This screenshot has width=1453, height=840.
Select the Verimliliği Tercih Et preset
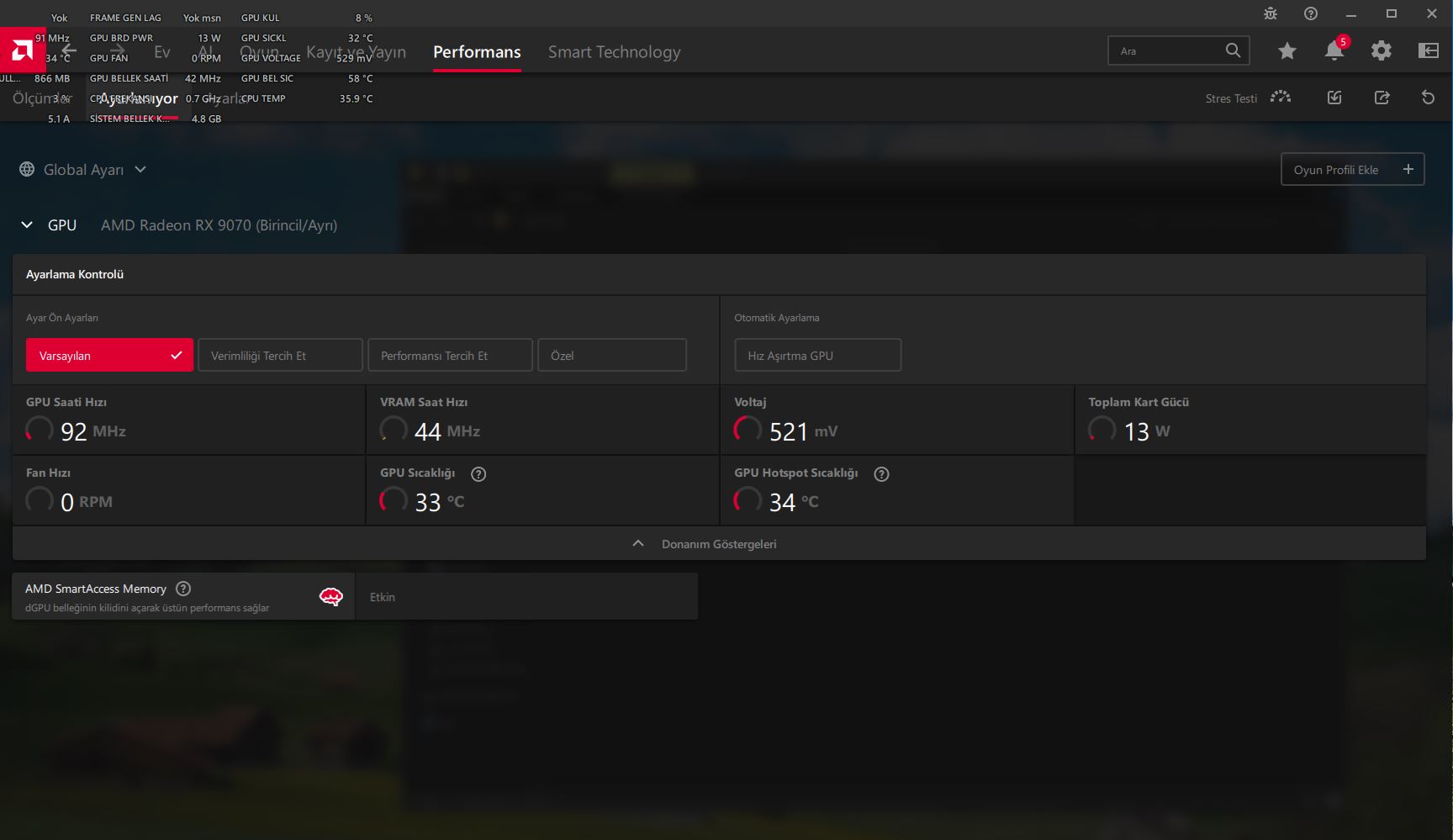pyautogui.click(x=280, y=355)
